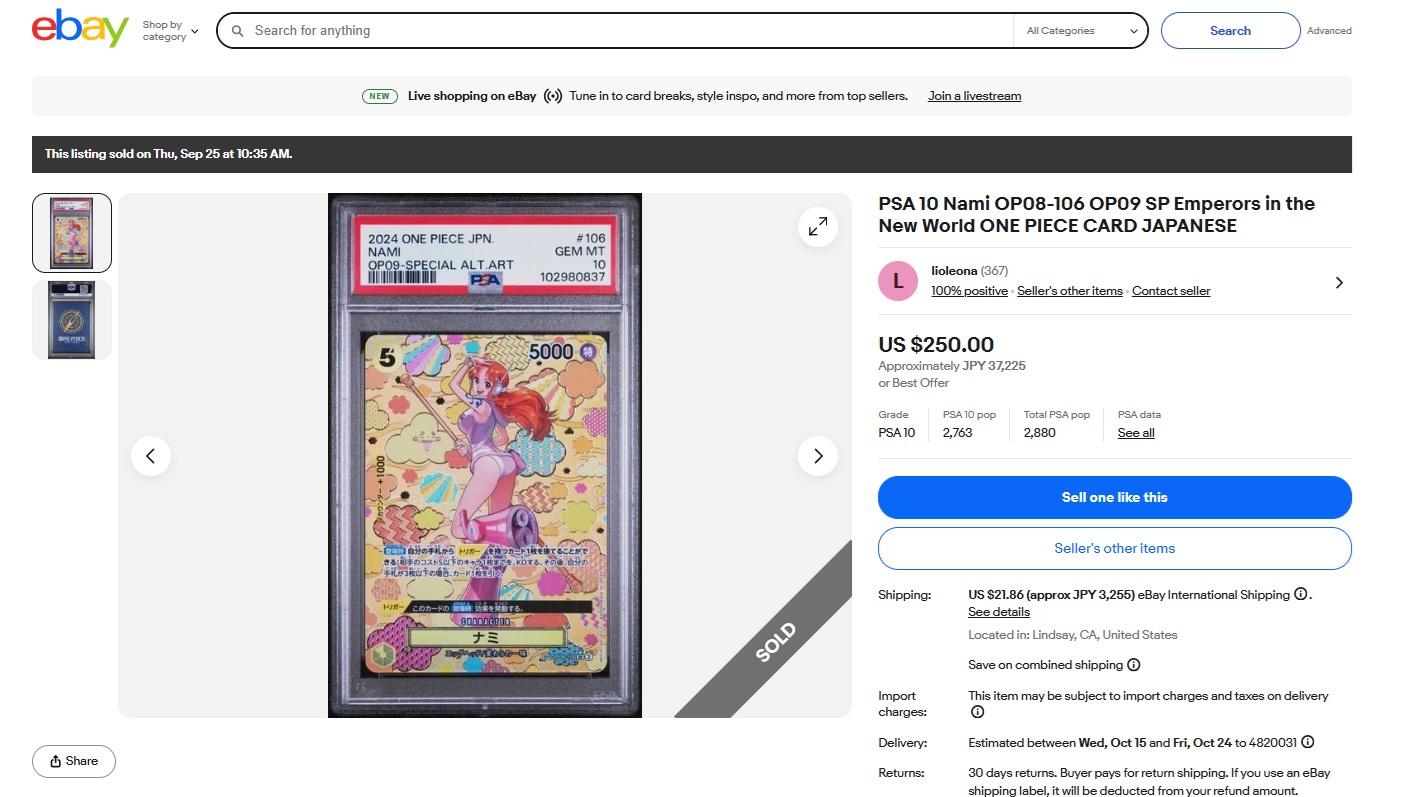
Task: Click the Sell one like this button
Action: [x=1115, y=497]
